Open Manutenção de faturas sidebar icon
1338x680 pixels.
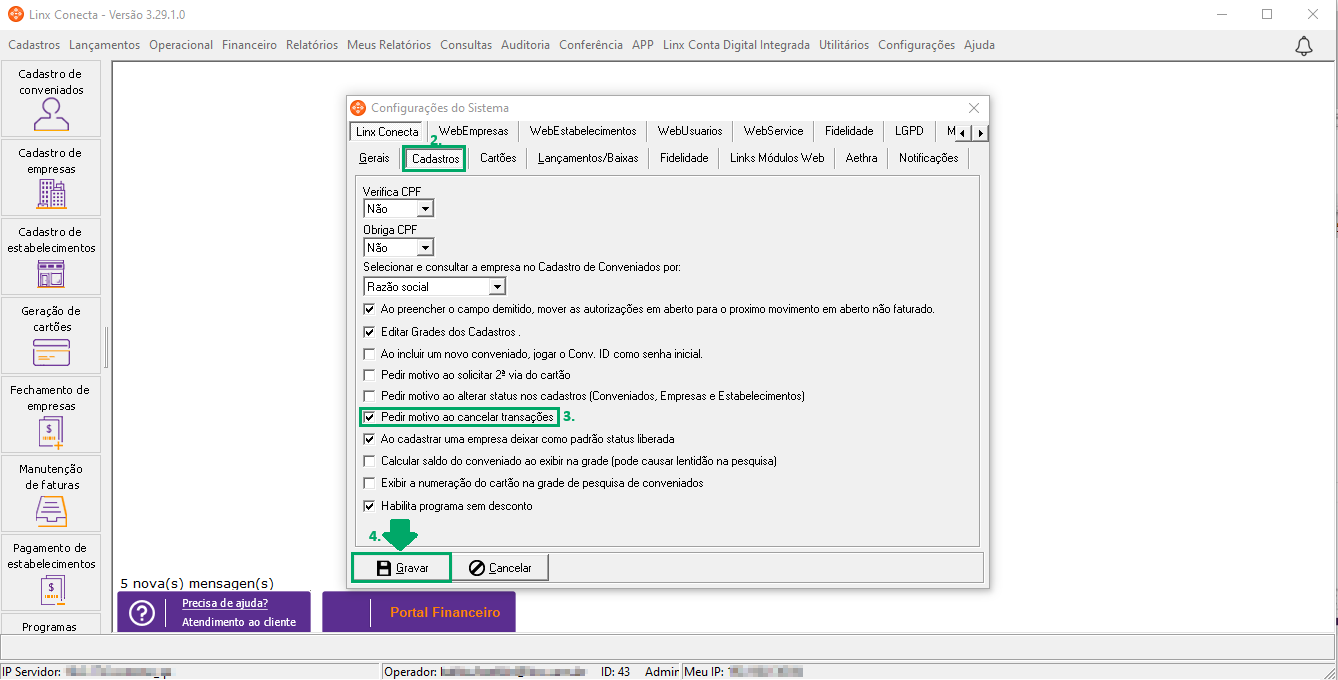(51, 493)
